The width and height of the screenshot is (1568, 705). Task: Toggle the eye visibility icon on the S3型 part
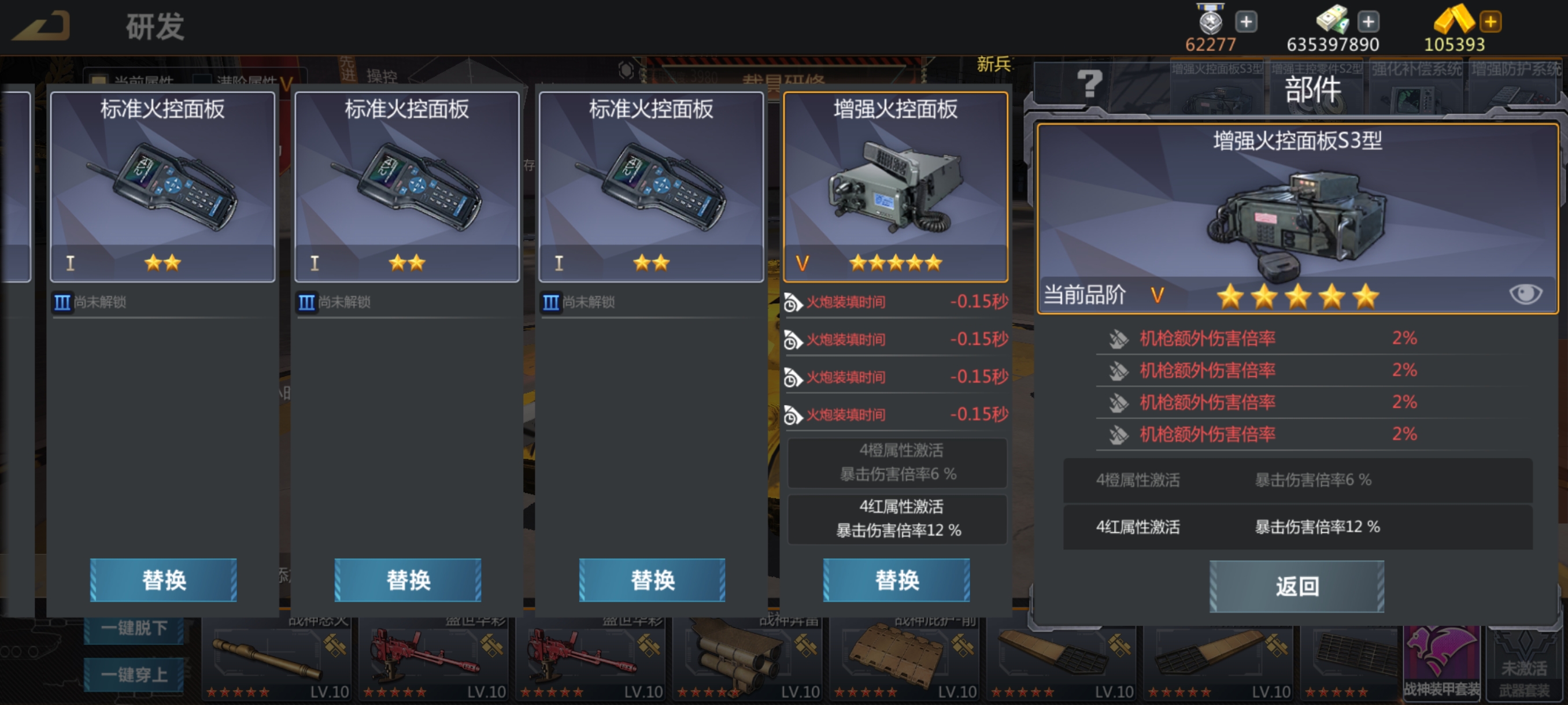pyautogui.click(x=1525, y=294)
